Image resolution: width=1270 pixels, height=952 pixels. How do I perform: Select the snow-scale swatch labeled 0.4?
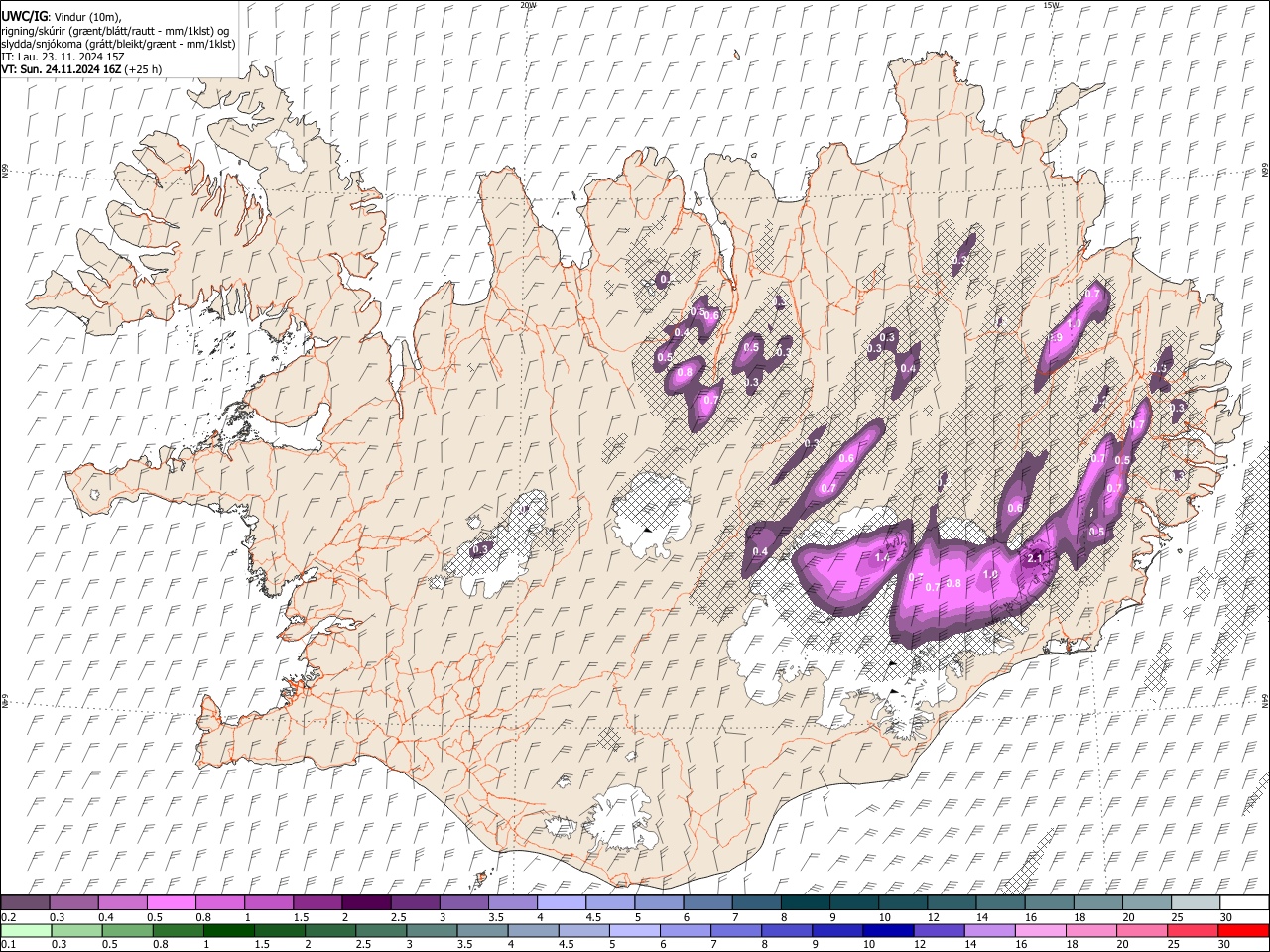122,902
